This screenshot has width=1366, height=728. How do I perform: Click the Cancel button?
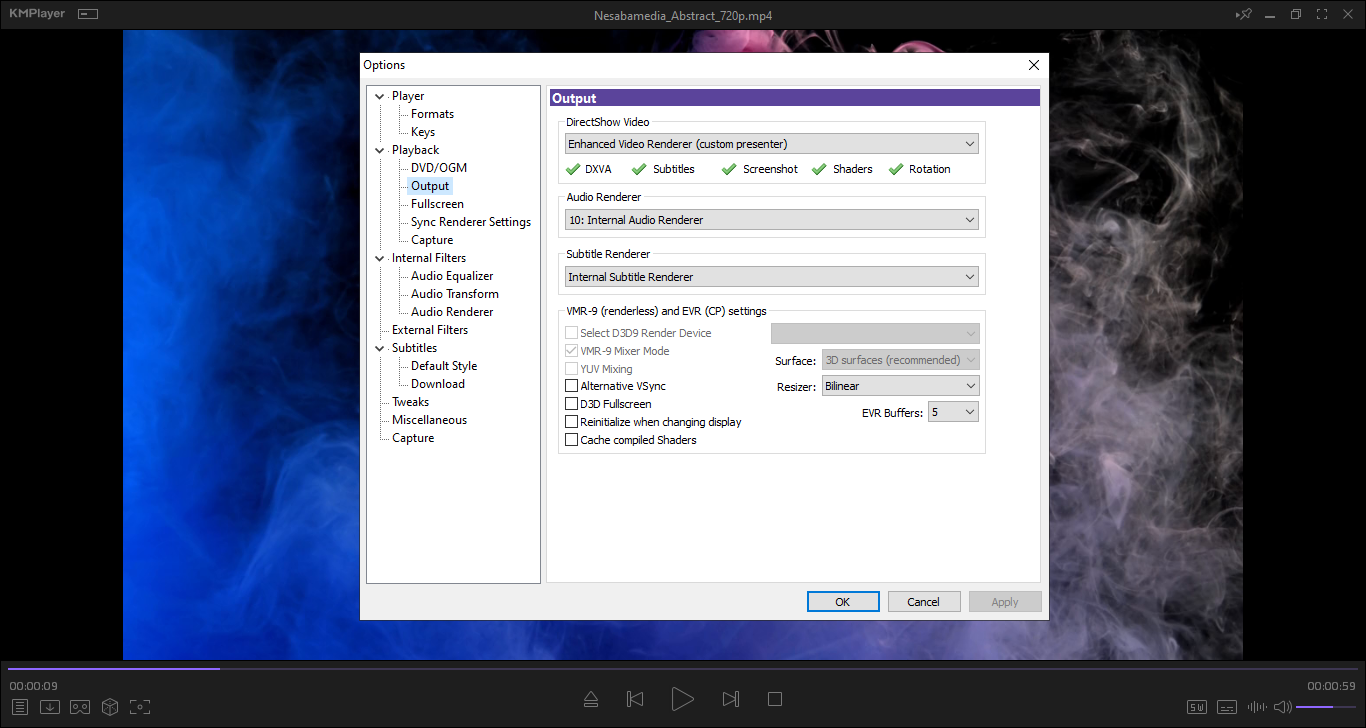click(x=923, y=602)
